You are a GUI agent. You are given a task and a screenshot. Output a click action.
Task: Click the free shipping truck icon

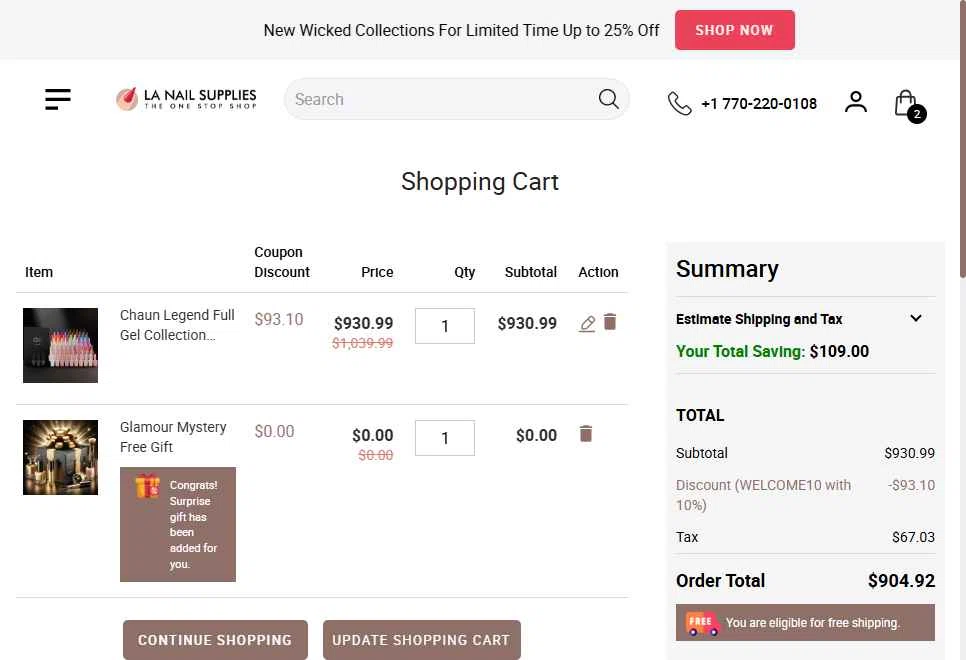coord(702,624)
